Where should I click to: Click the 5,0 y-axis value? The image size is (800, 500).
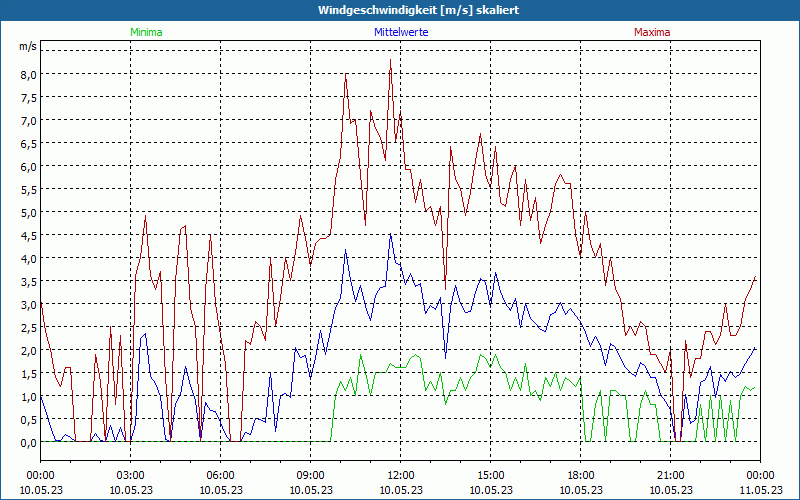tap(29, 212)
